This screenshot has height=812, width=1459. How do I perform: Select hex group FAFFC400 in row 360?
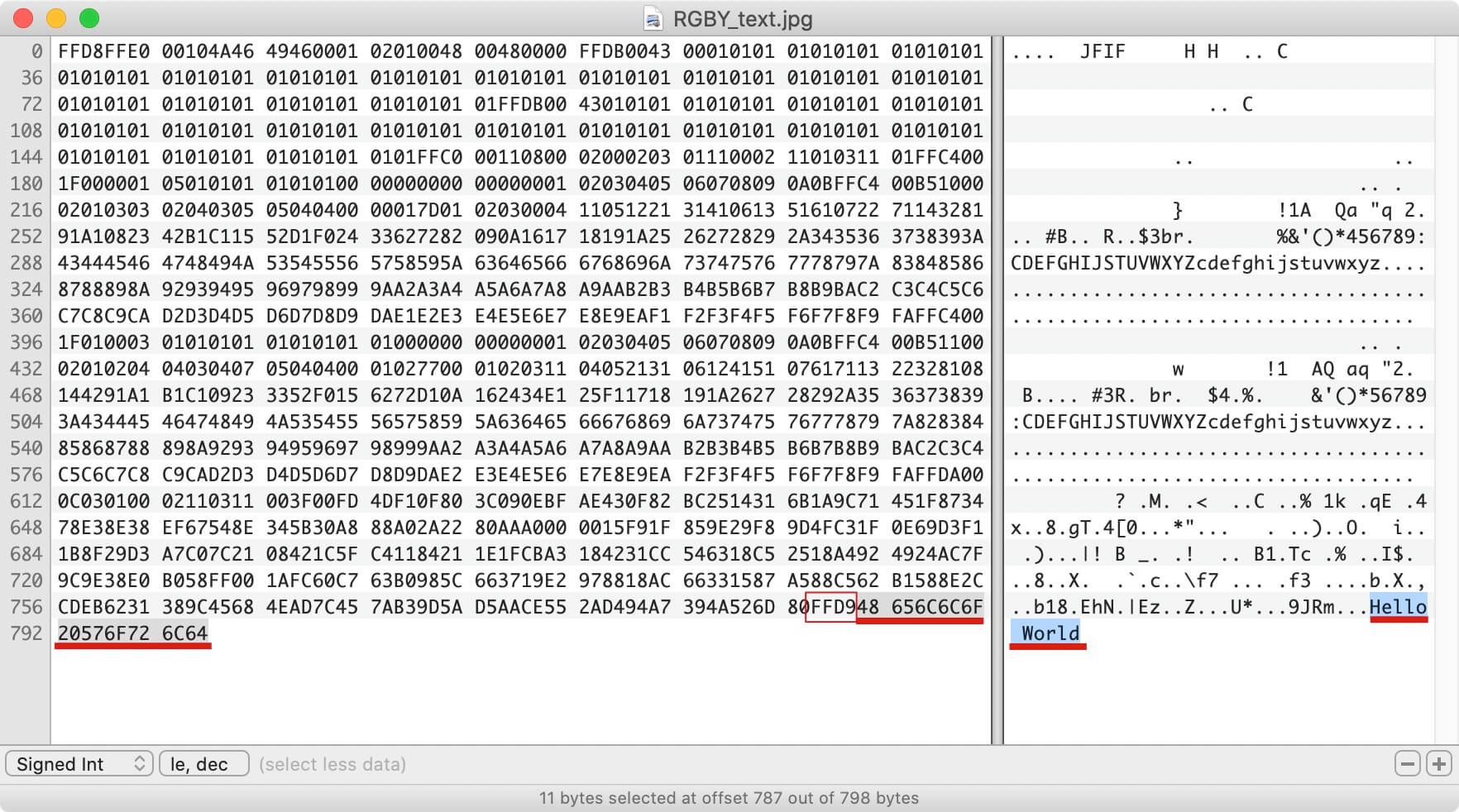[938, 316]
